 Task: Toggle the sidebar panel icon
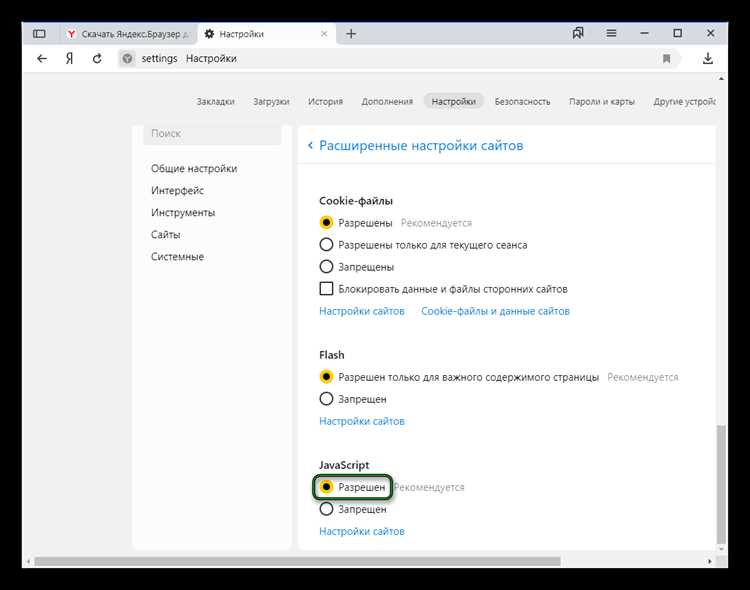click(x=39, y=33)
